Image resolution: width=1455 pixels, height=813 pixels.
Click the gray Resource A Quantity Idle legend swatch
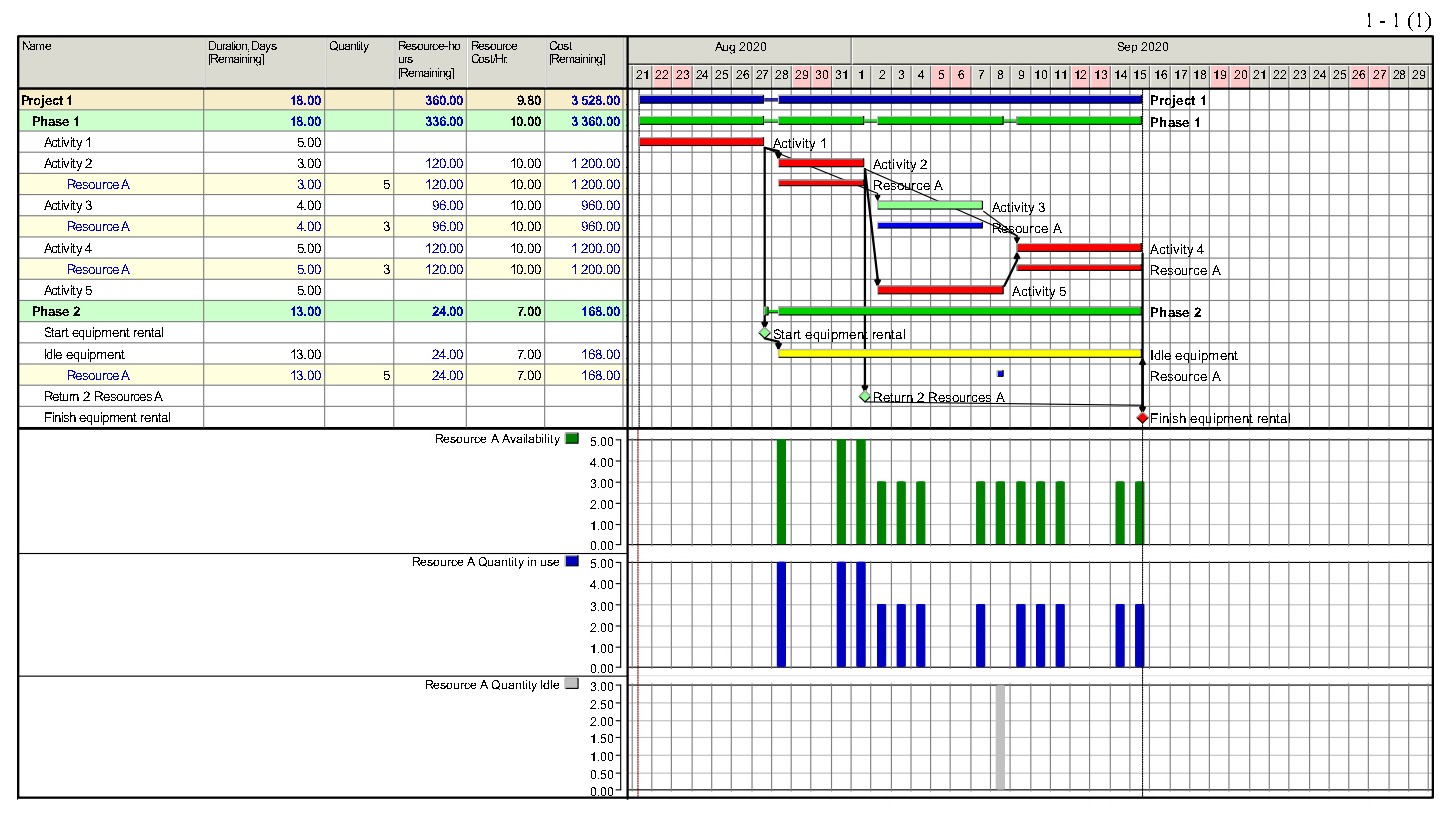[572, 684]
